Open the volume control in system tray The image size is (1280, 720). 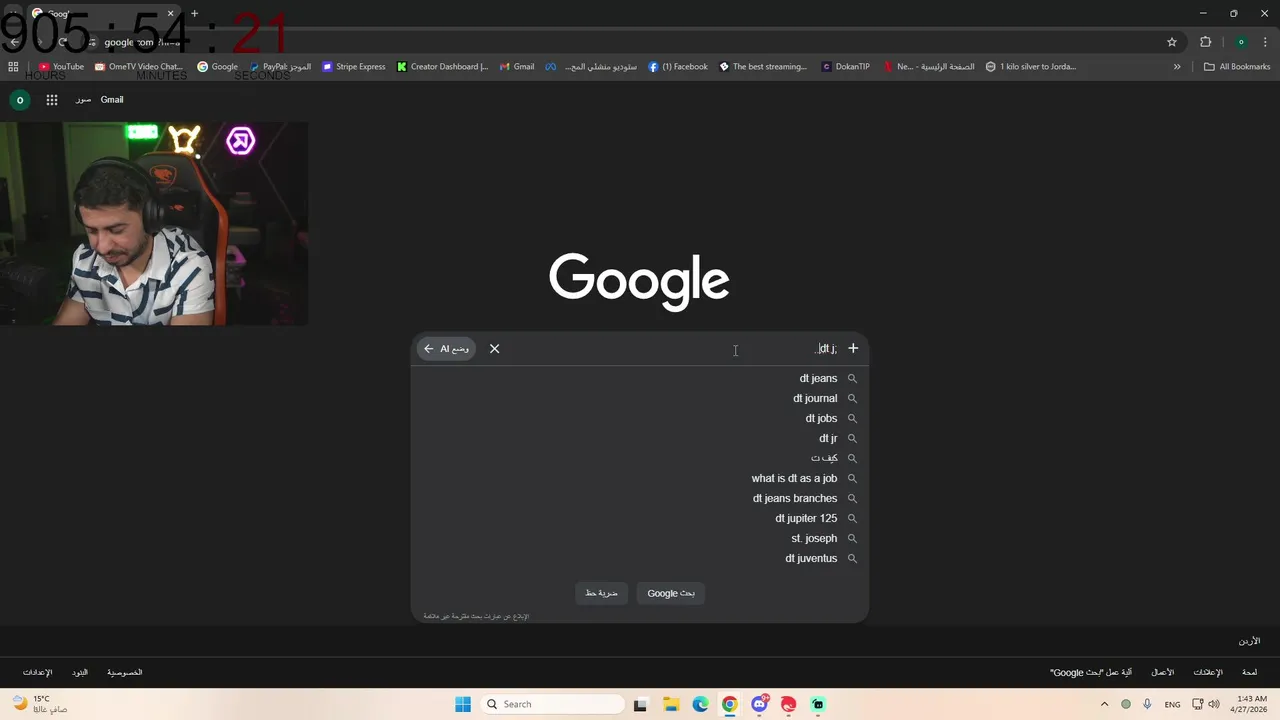[x=1214, y=704]
